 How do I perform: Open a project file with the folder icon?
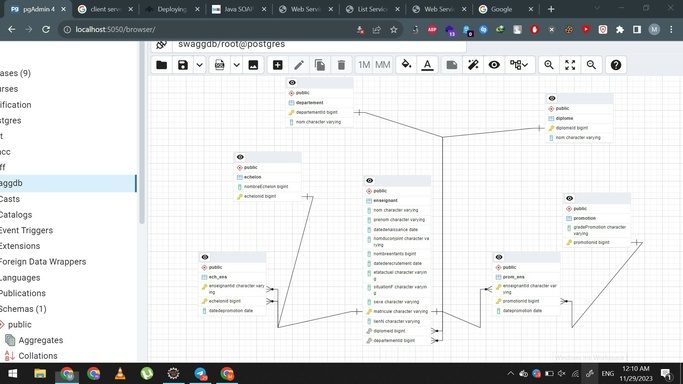click(162, 65)
